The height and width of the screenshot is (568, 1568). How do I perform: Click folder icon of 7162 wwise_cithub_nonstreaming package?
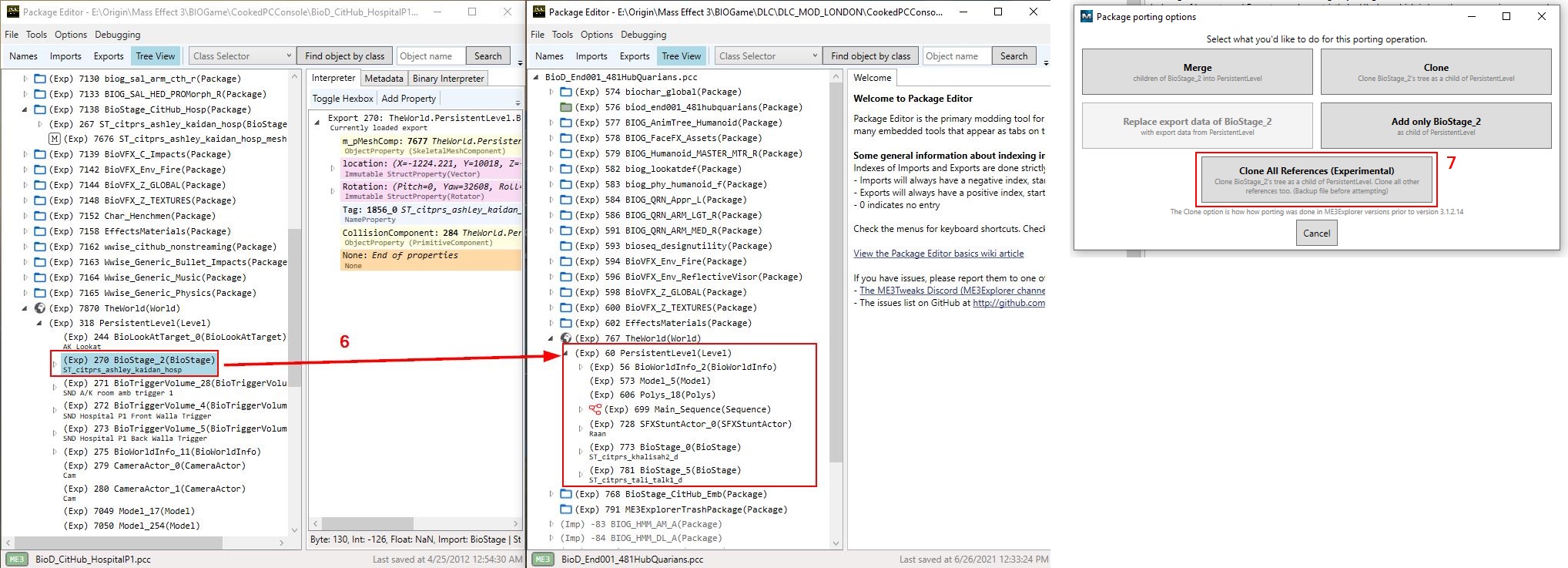(40, 247)
